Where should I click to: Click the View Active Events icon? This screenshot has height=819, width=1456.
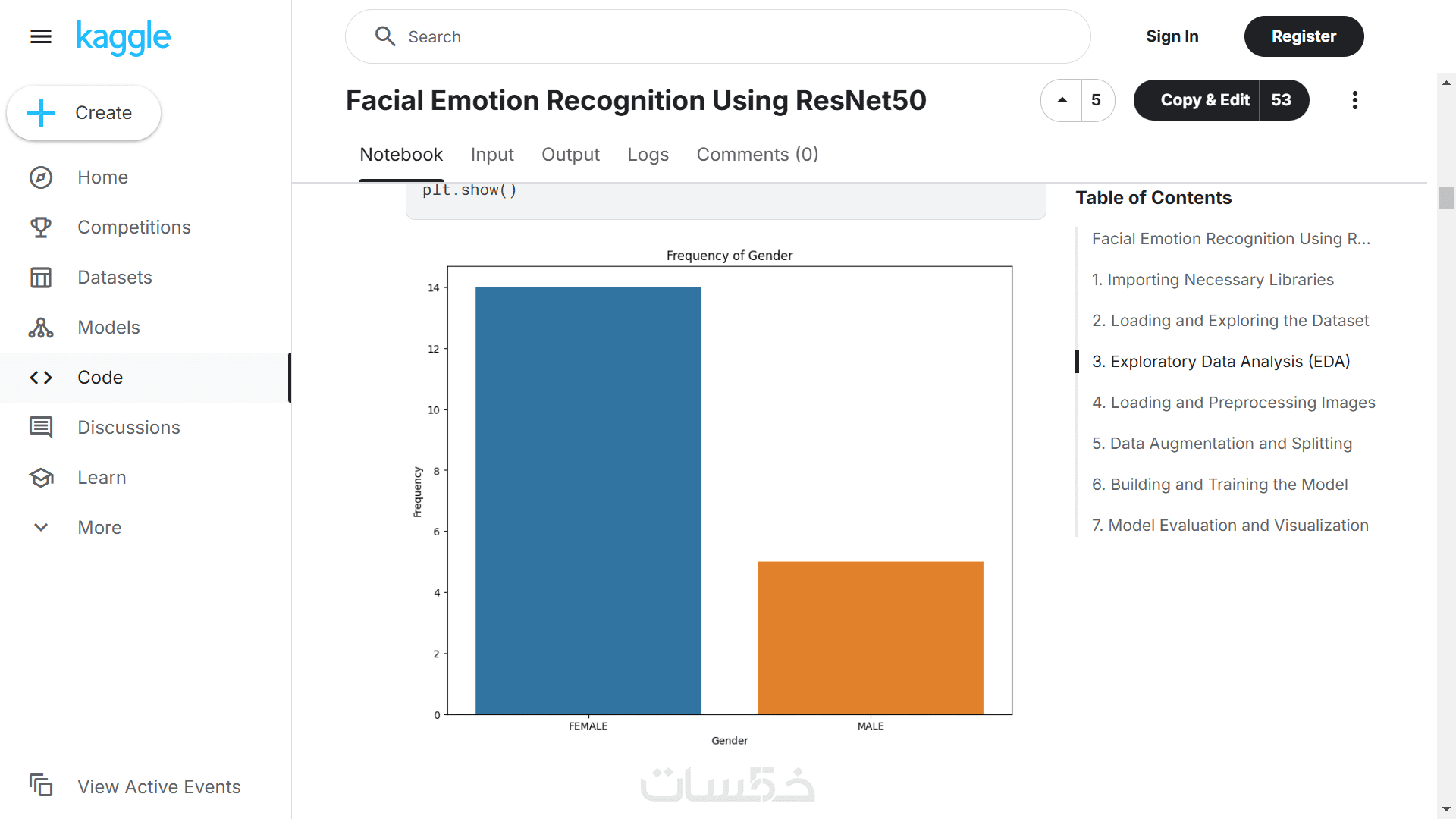click(x=41, y=786)
